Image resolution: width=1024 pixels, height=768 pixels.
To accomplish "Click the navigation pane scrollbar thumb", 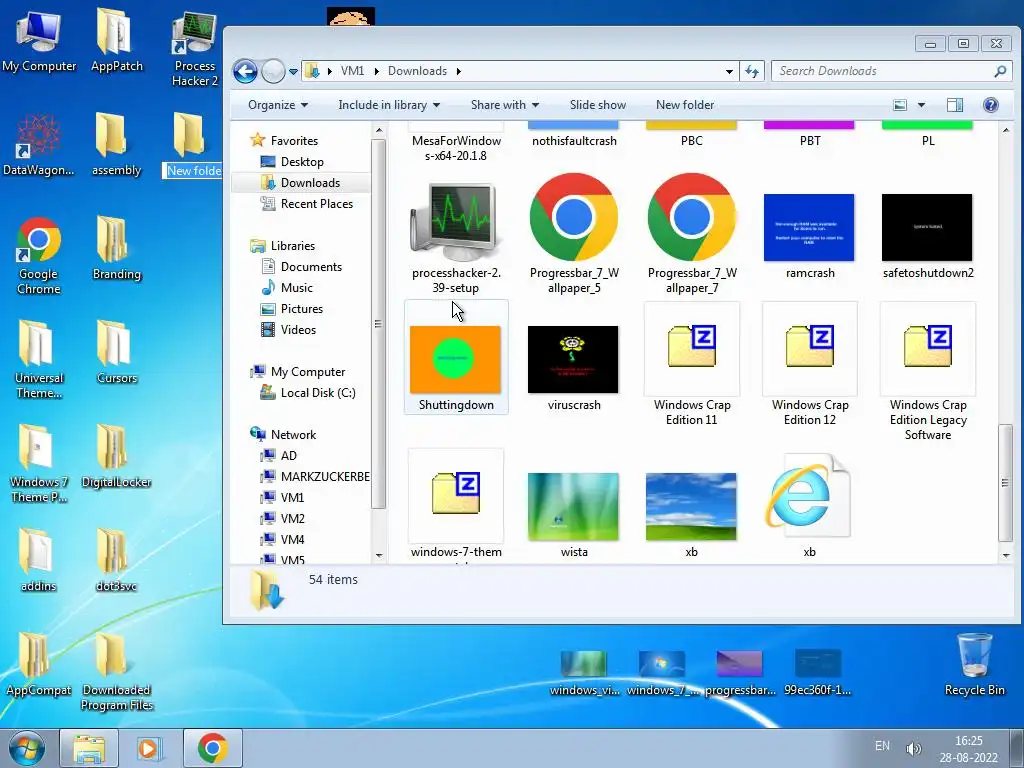I will tap(378, 323).
